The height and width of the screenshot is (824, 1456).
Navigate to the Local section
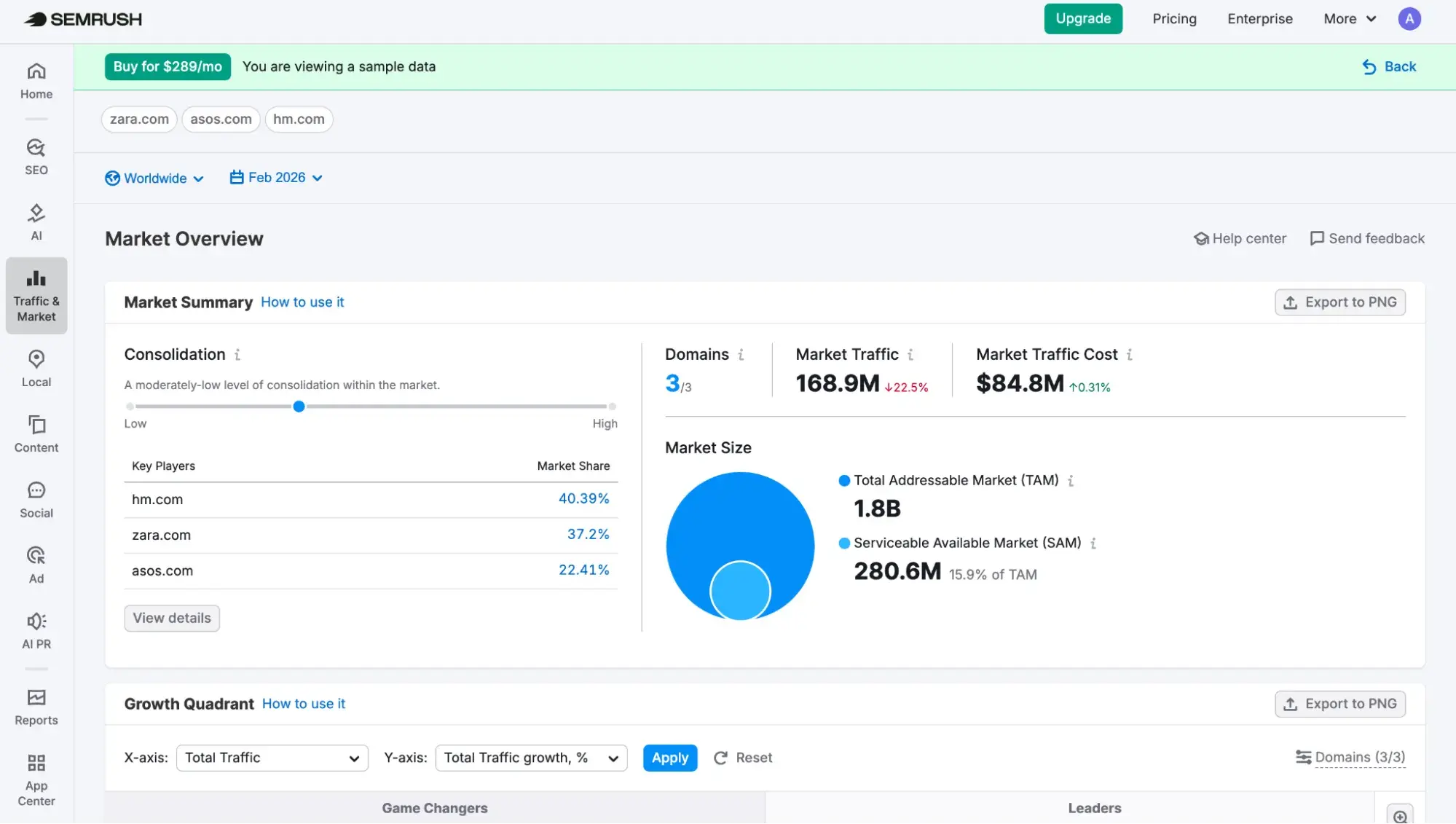[36, 367]
